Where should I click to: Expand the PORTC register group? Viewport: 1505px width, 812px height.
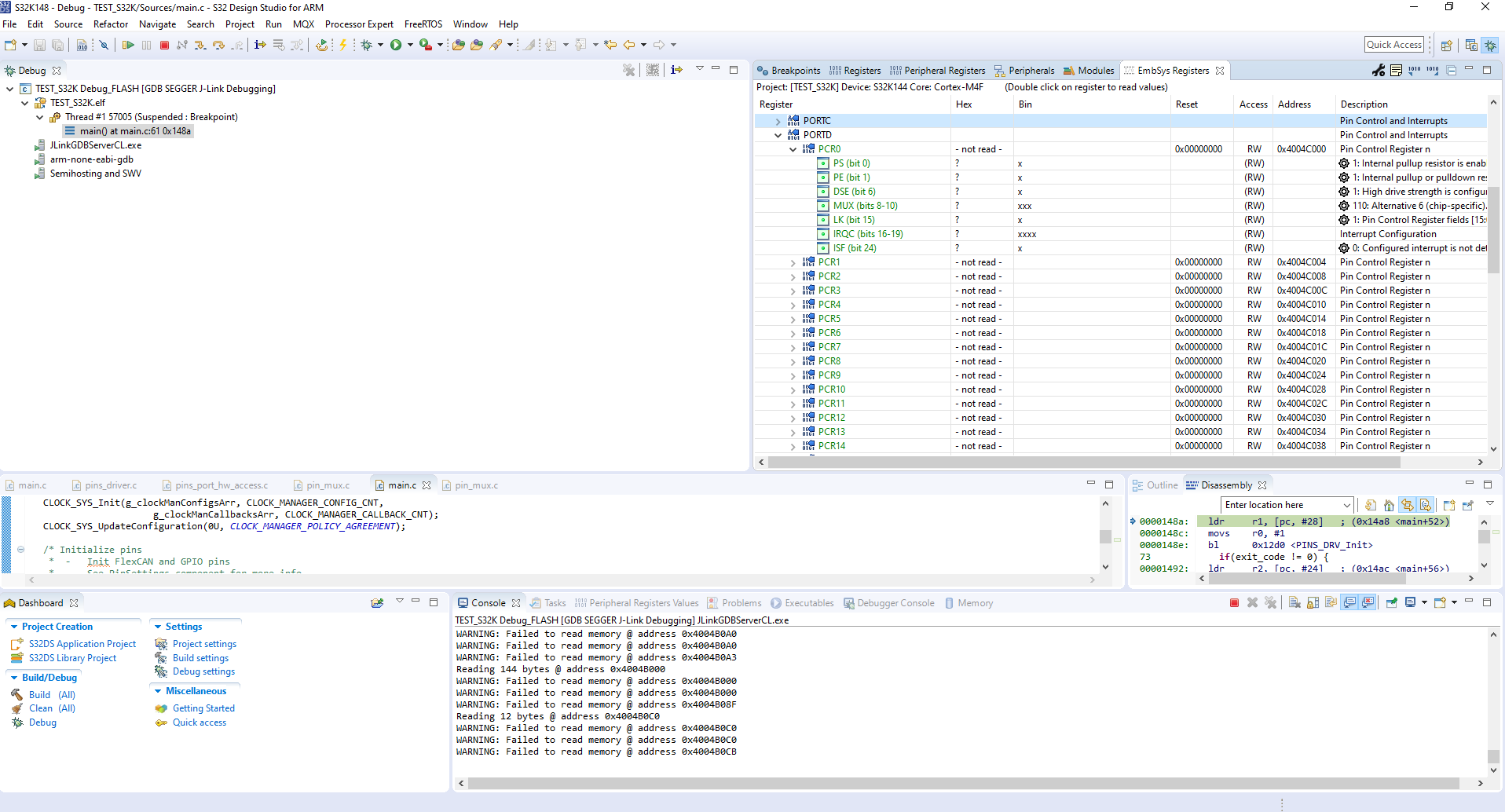coord(778,121)
